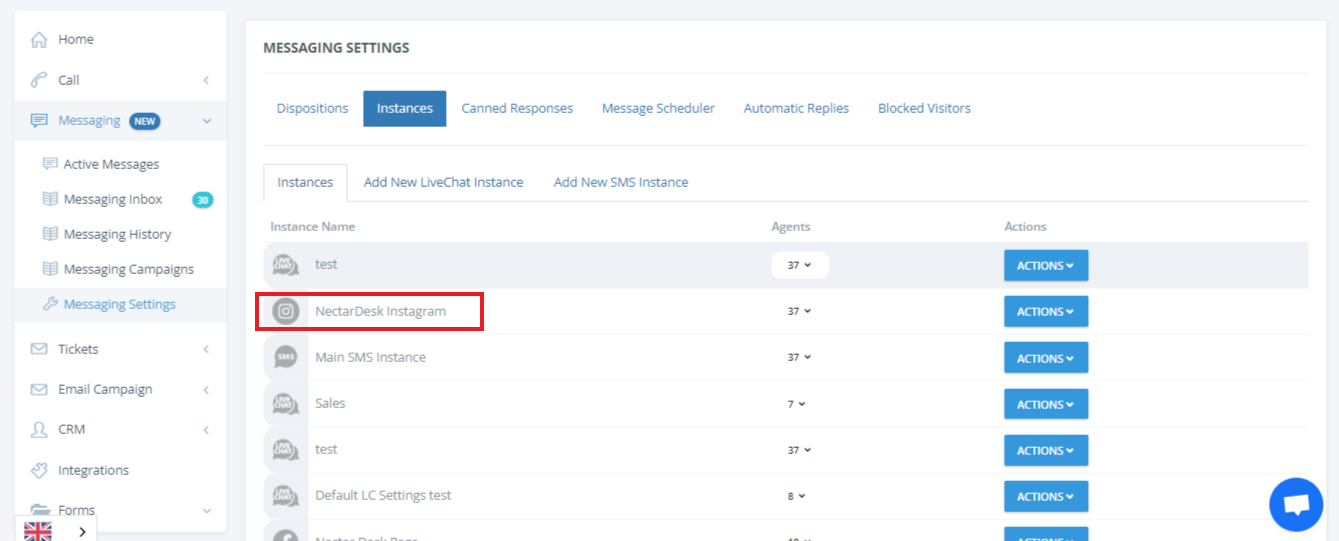The image size is (1339, 541).
Task: Open agents dropdown for NectarDesk Instagram
Action: [799, 311]
